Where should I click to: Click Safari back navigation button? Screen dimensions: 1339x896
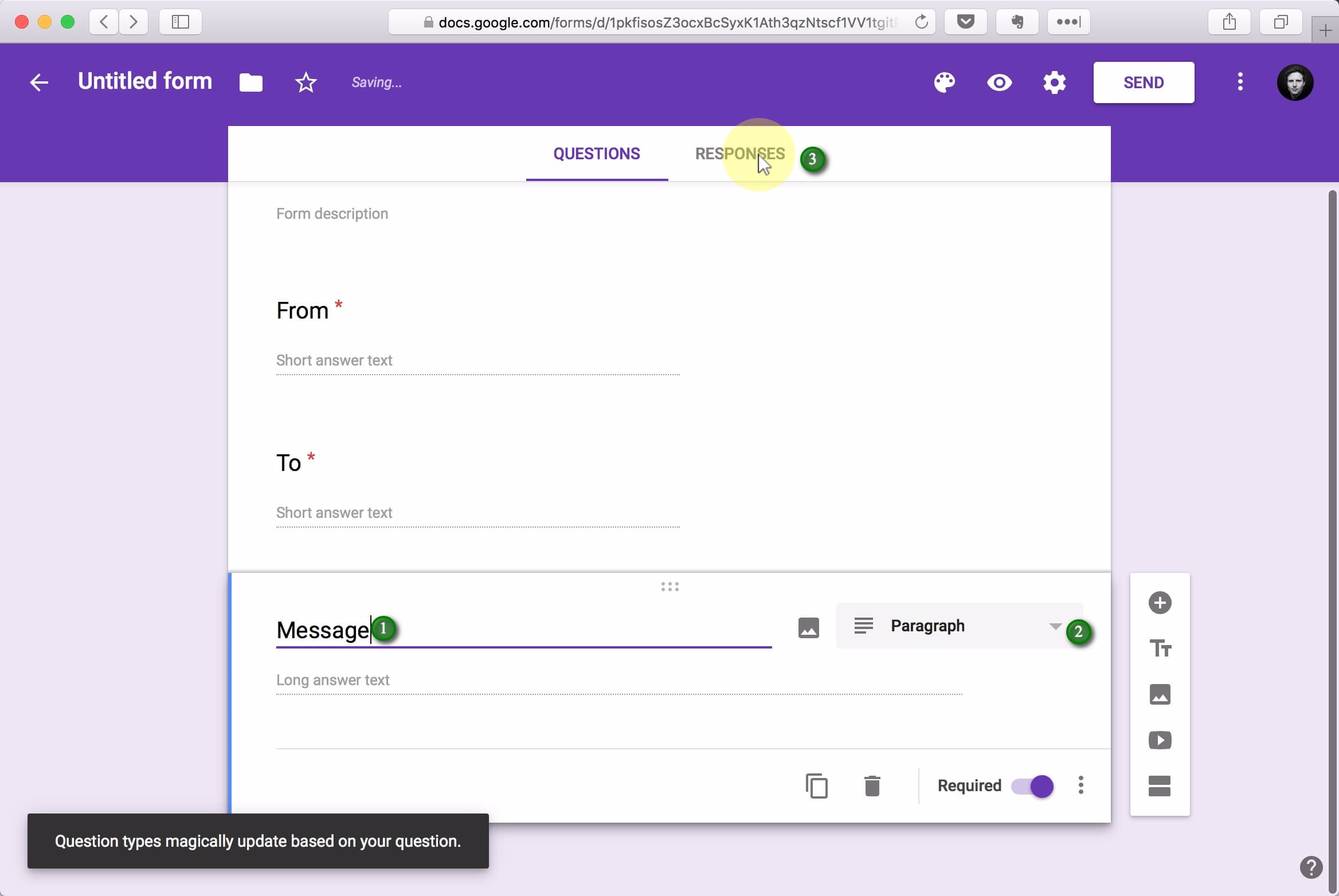click(x=104, y=22)
